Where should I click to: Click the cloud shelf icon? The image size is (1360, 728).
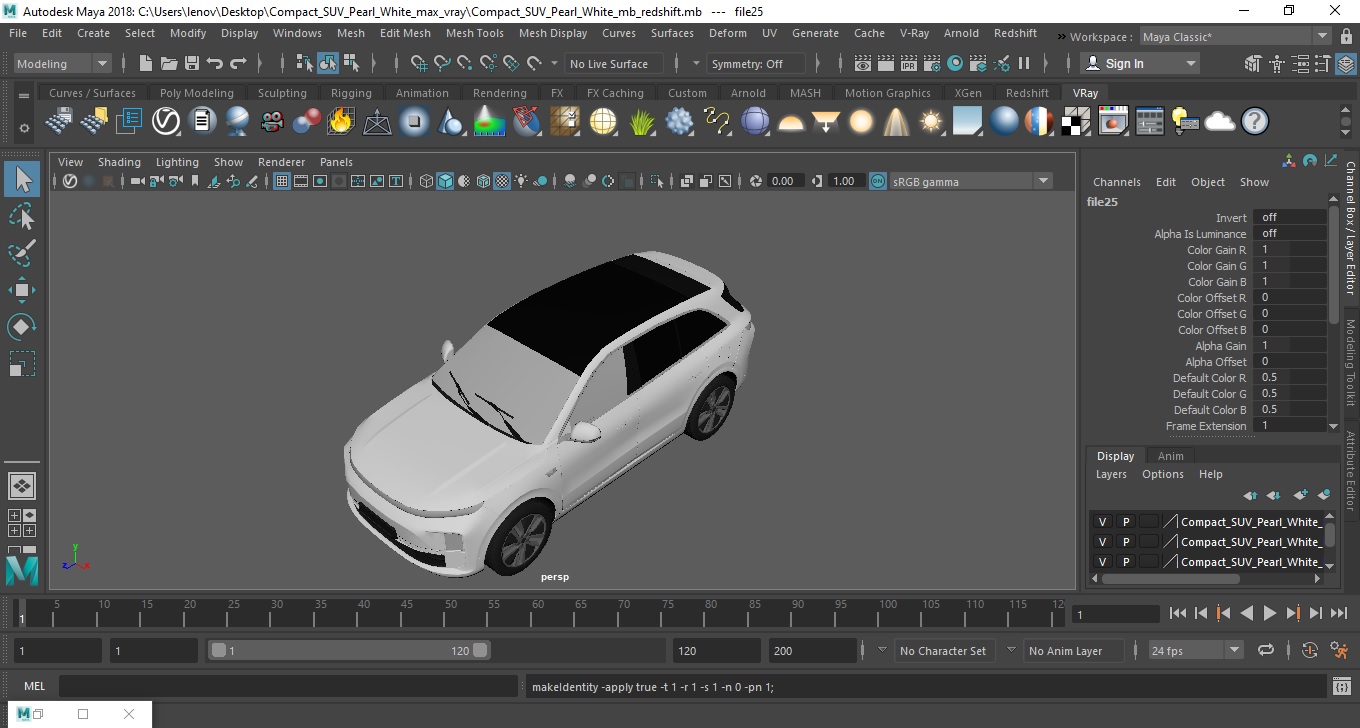tap(1220, 122)
